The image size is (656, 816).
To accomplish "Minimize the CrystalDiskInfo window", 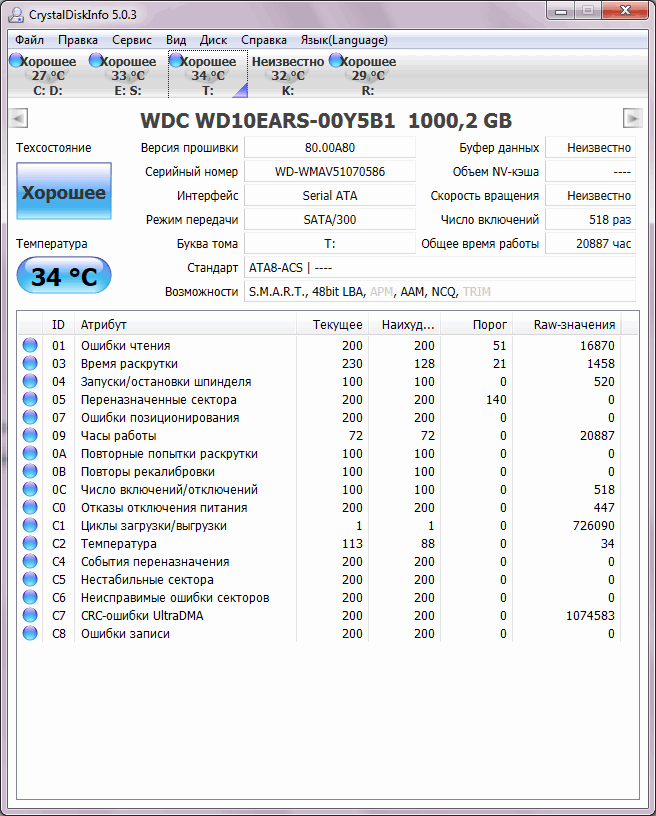I will click(561, 11).
